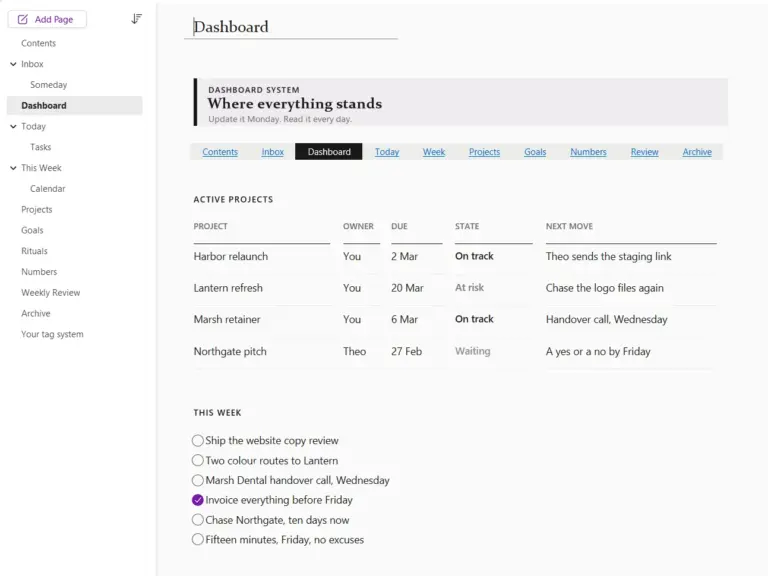
Task: Follow the Archive link in nav bar
Action: coord(697,152)
